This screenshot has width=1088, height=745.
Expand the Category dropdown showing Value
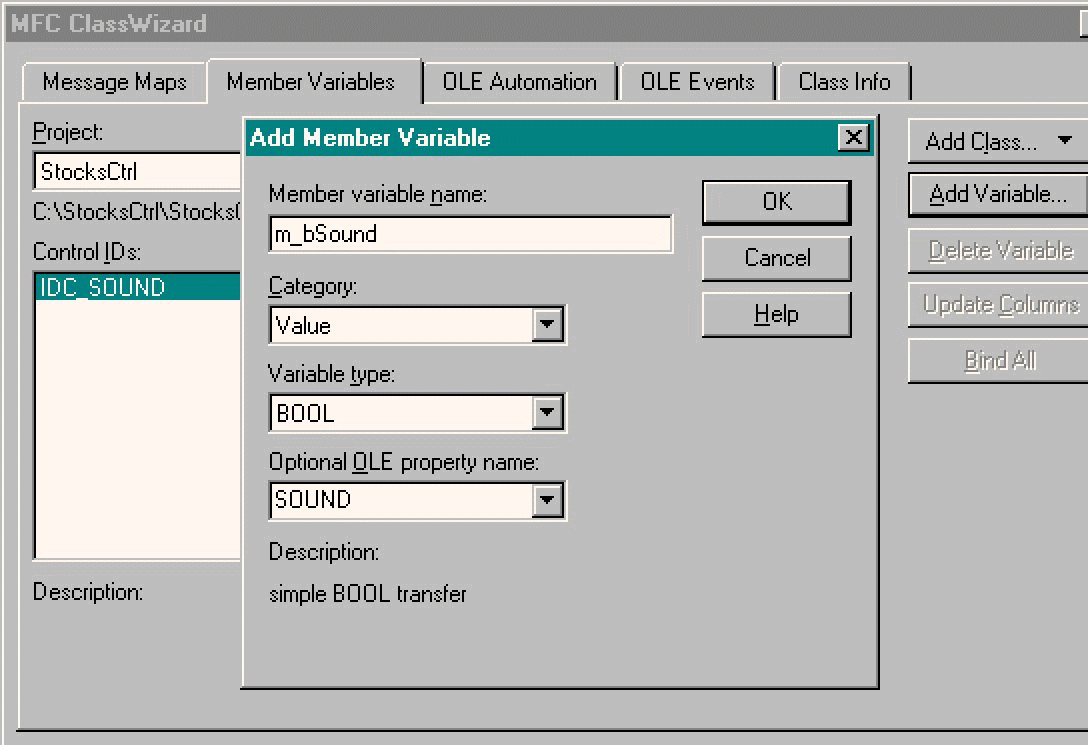(x=547, y=325)
